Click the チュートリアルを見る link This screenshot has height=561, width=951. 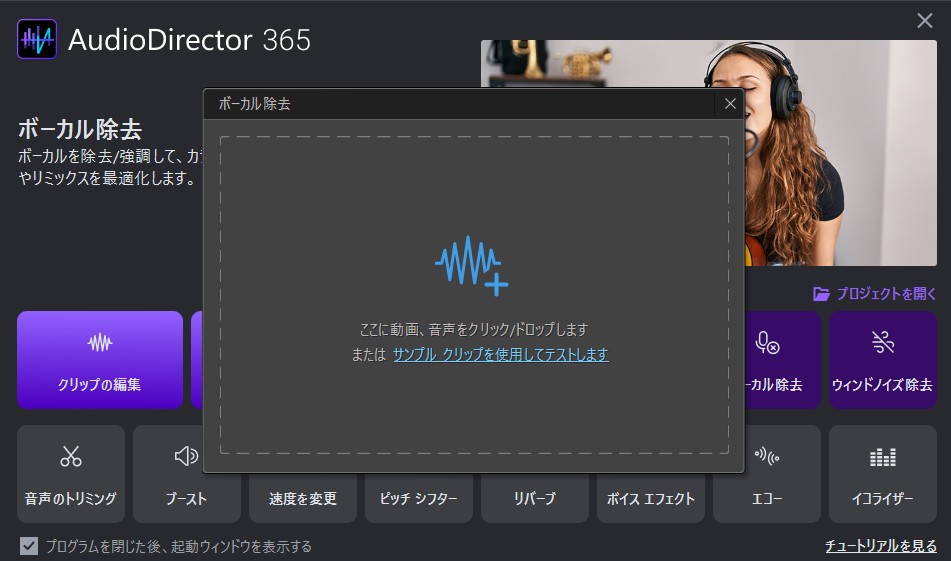tap(881, 546)
